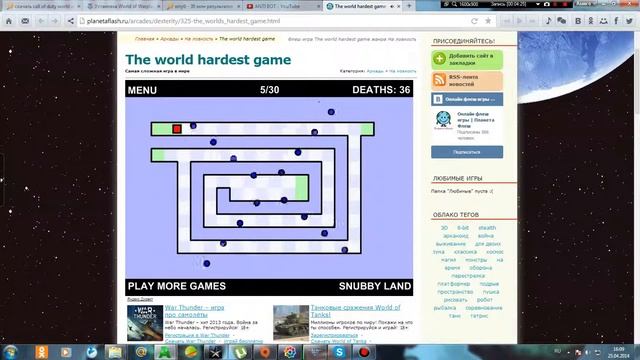
Task: Click the green plus add-bookmark icon
Action: click(440, 59)
